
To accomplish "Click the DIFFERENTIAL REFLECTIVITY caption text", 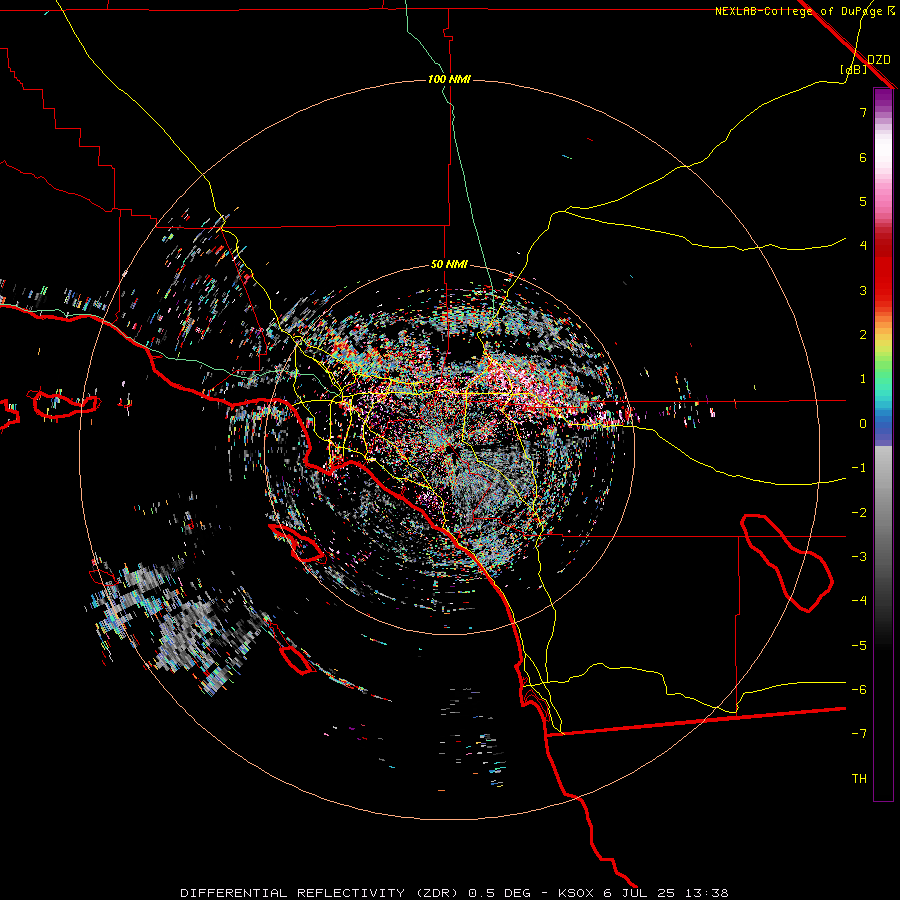I will coord(293,893).
